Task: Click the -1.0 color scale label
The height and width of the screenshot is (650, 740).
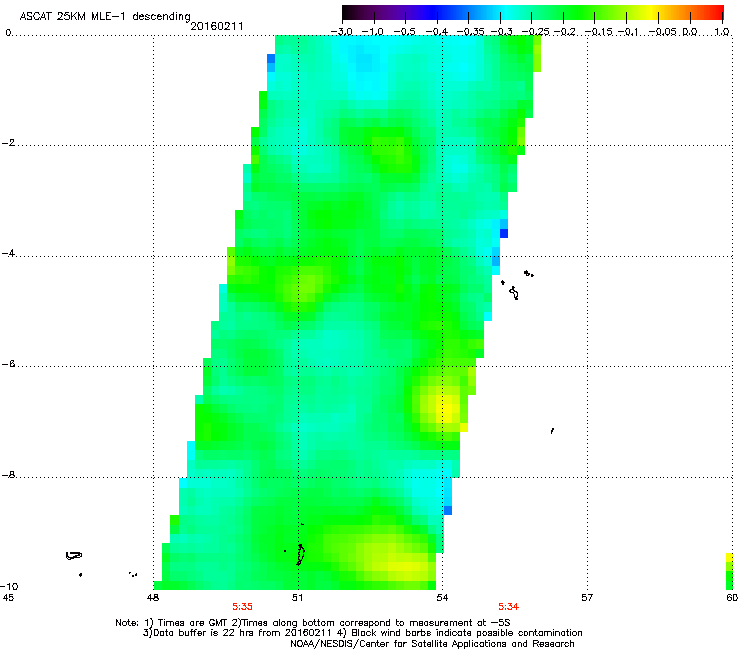Action: (x=372, y=32)
